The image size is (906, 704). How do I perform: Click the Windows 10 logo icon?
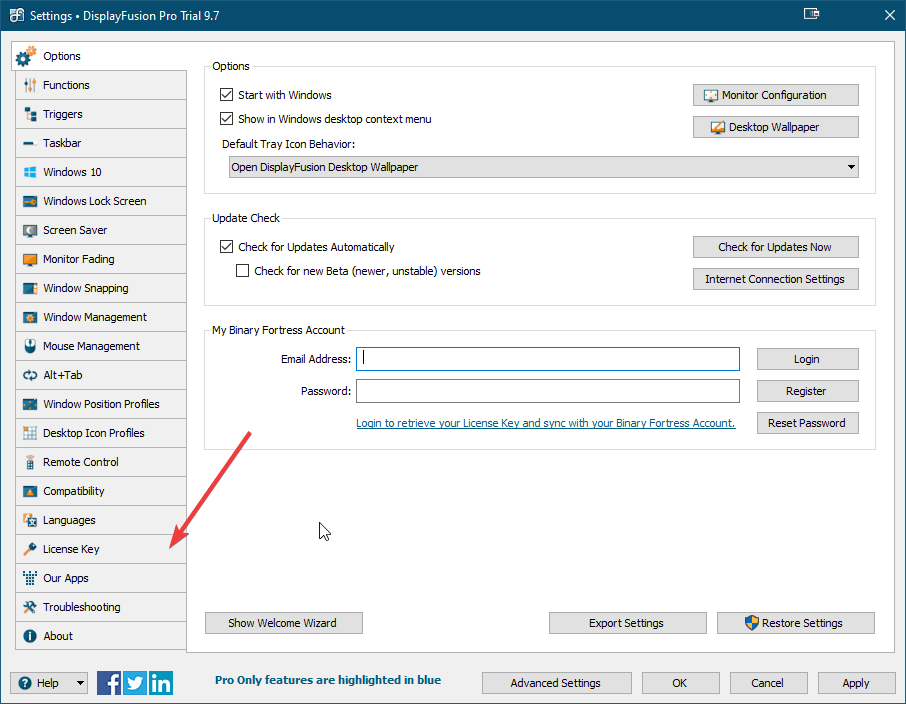pos(30,172)
